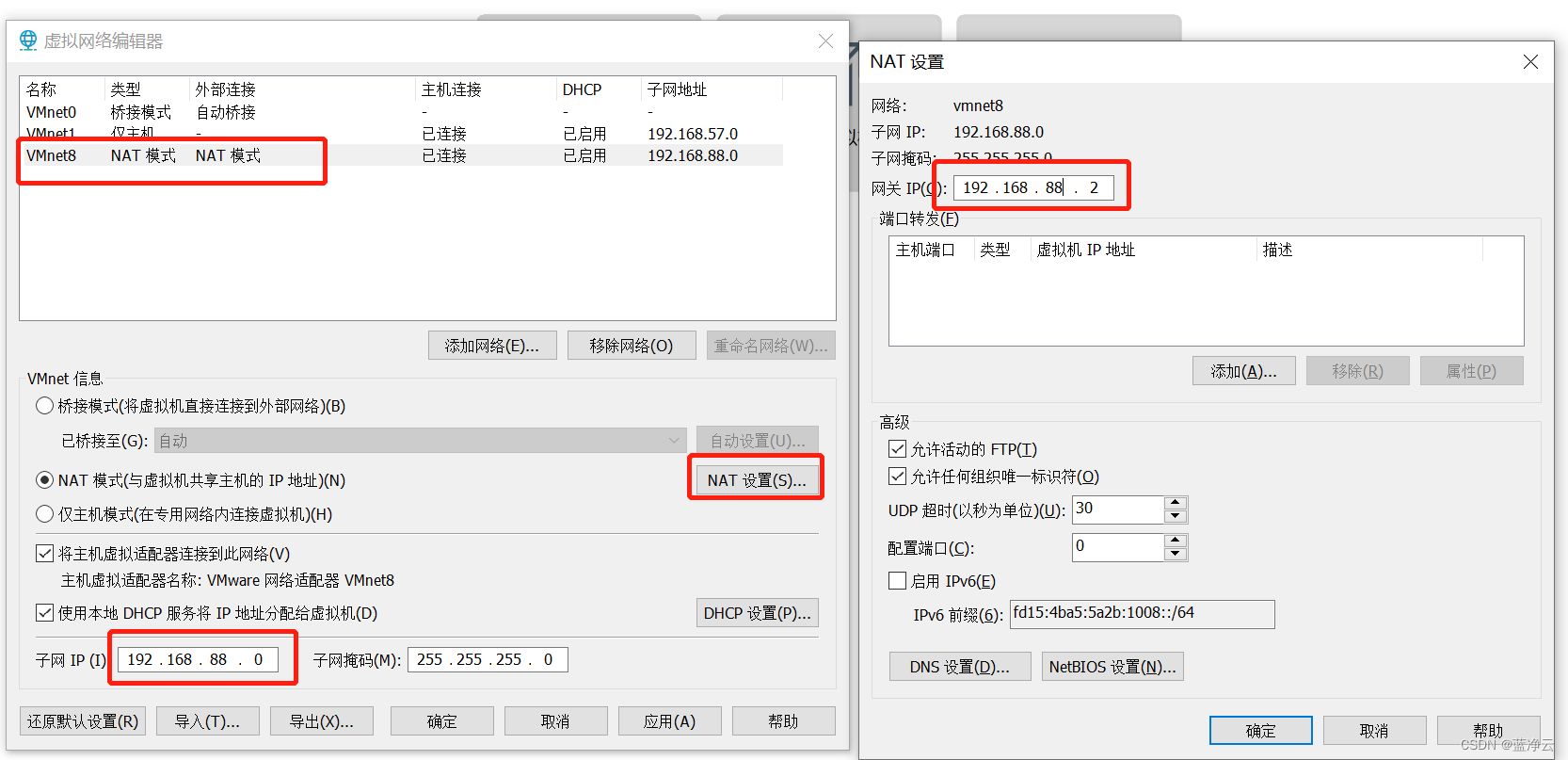Screen dimensions: 1568x760
Task: Click the Virtual Network Editor globe icon
Action: coord(28,40)
